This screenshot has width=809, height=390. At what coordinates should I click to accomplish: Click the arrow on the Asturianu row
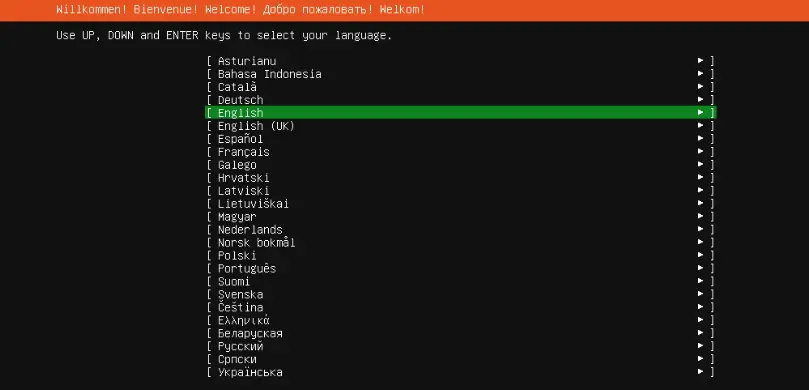coord(700,60)
